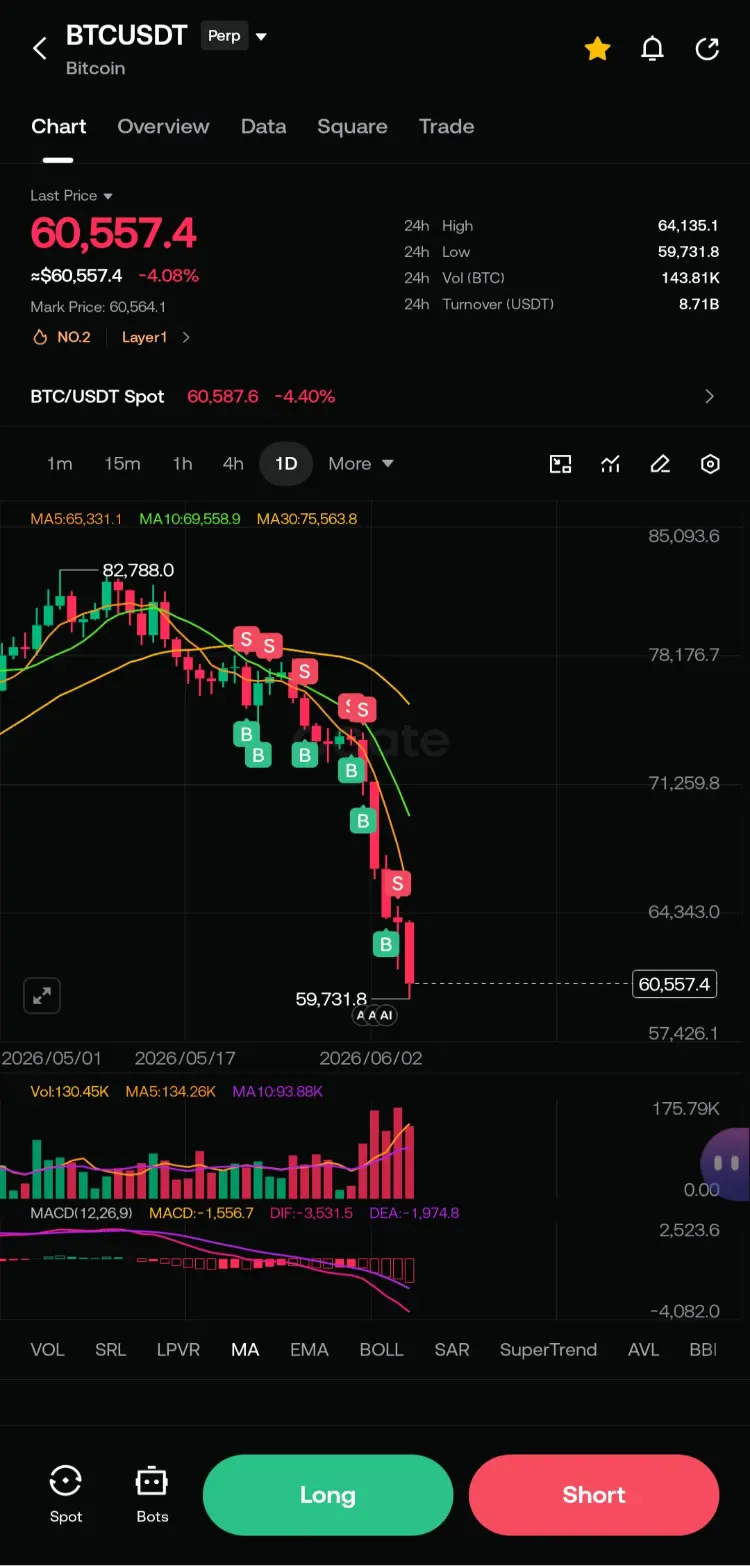750x1566 pixels.
Task: Open the chart indicators icon
Action: pyautogui.click(x=610, y=464)
